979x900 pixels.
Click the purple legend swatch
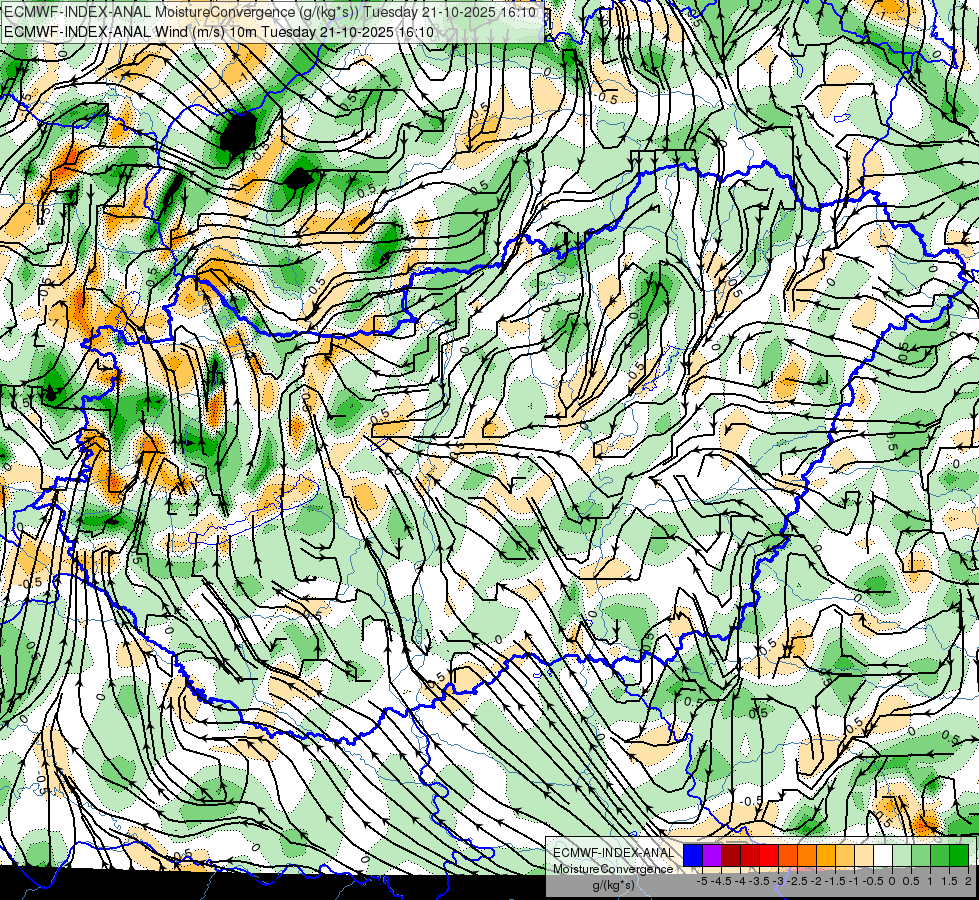click(x=712, y=855)
